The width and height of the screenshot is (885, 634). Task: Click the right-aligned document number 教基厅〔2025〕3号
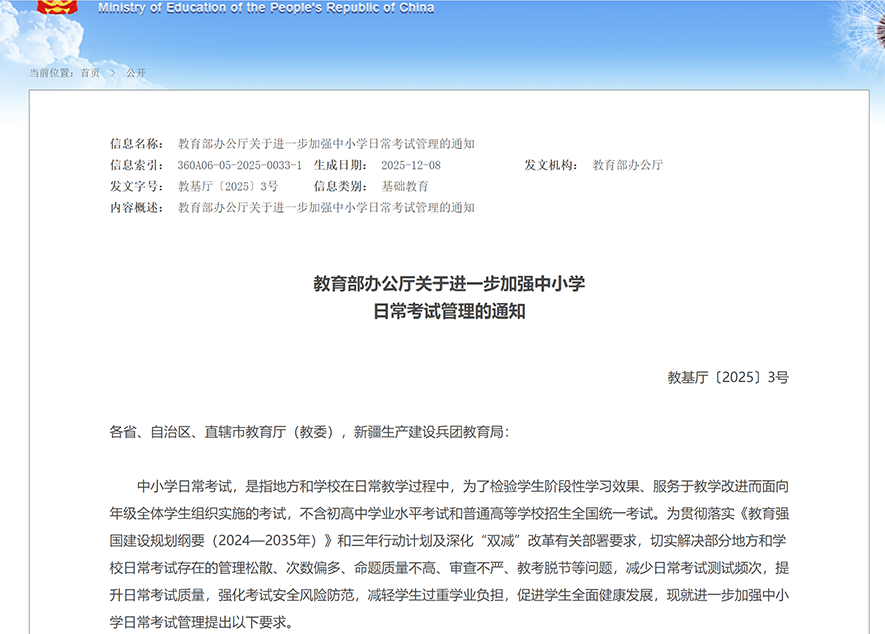[728, 378]
